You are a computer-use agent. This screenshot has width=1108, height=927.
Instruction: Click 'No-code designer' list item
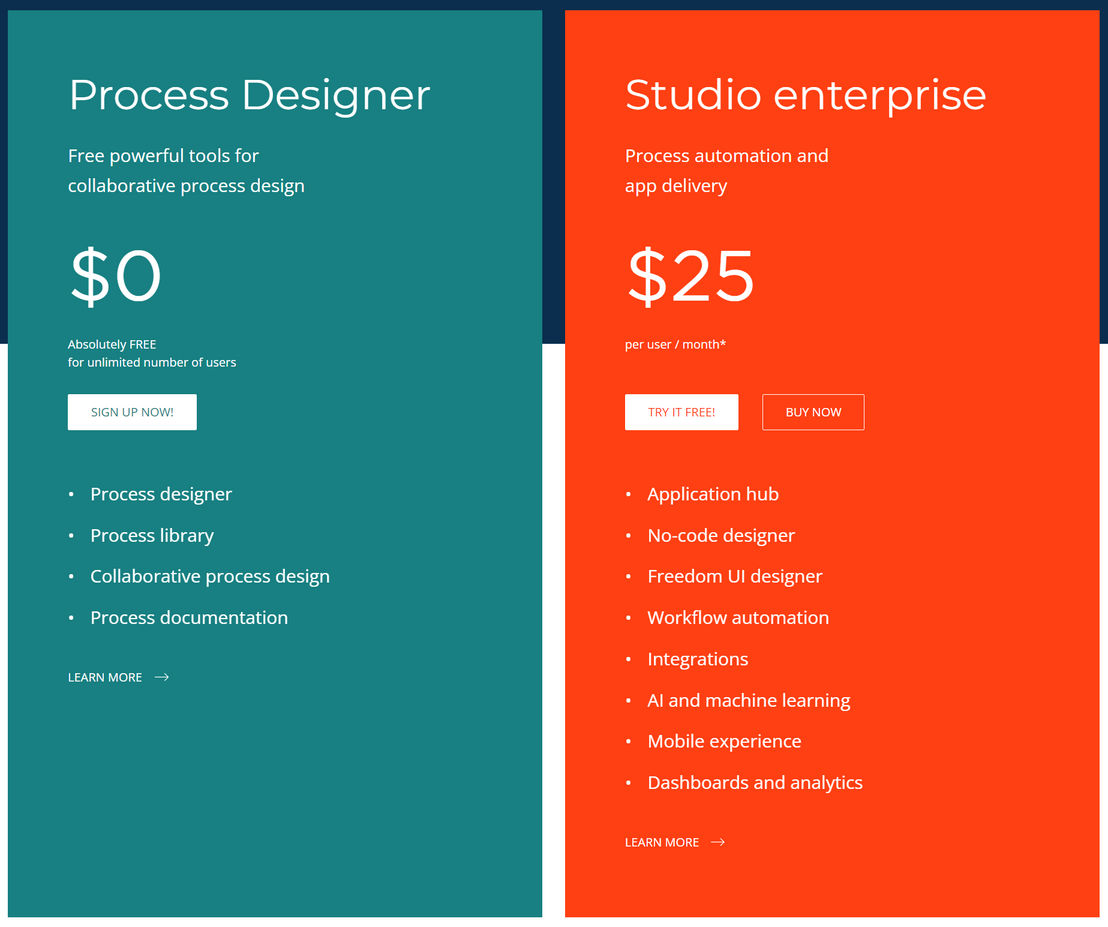click(x=721, y=536)
